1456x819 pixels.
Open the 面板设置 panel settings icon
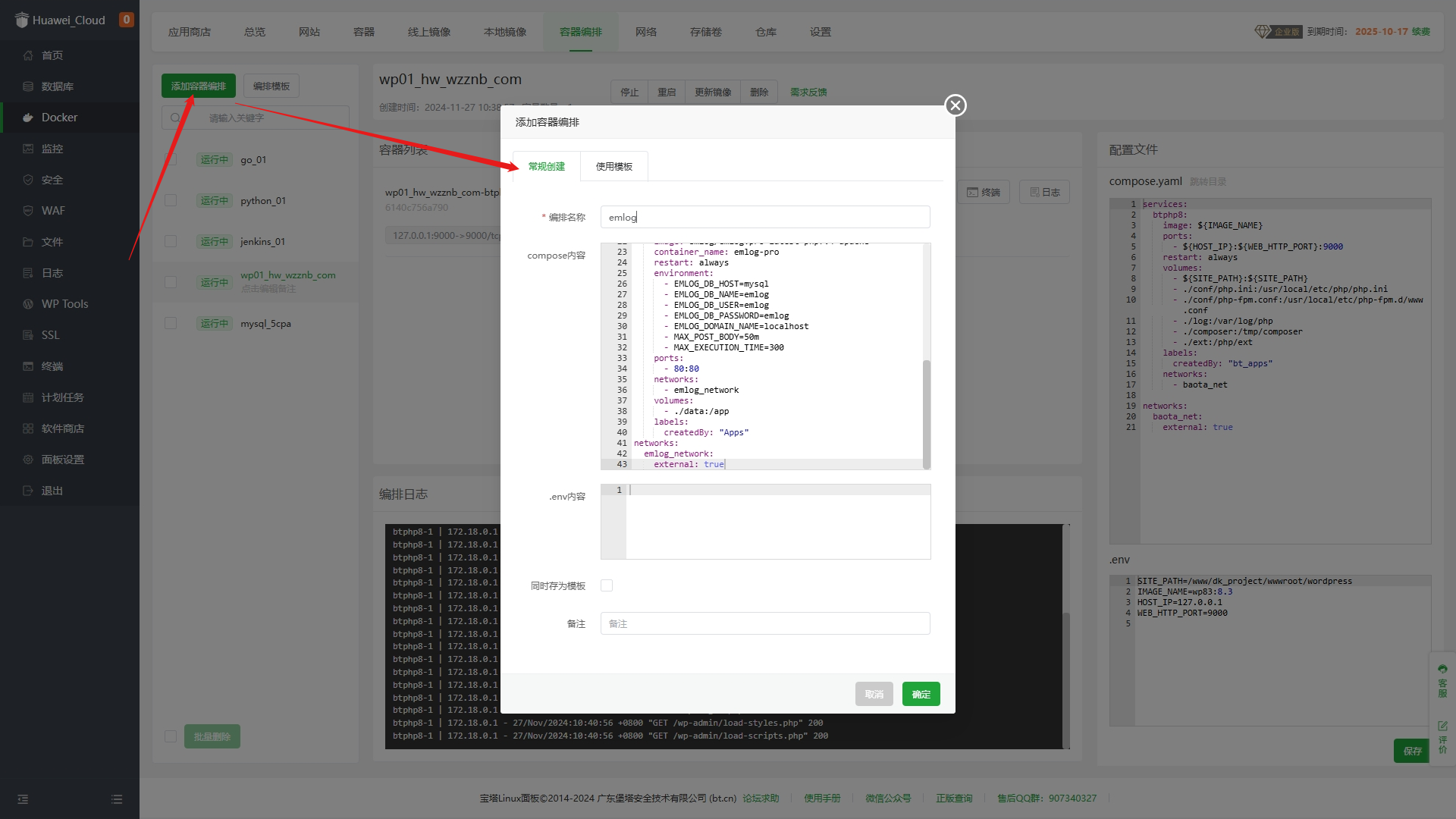point(28,460)
